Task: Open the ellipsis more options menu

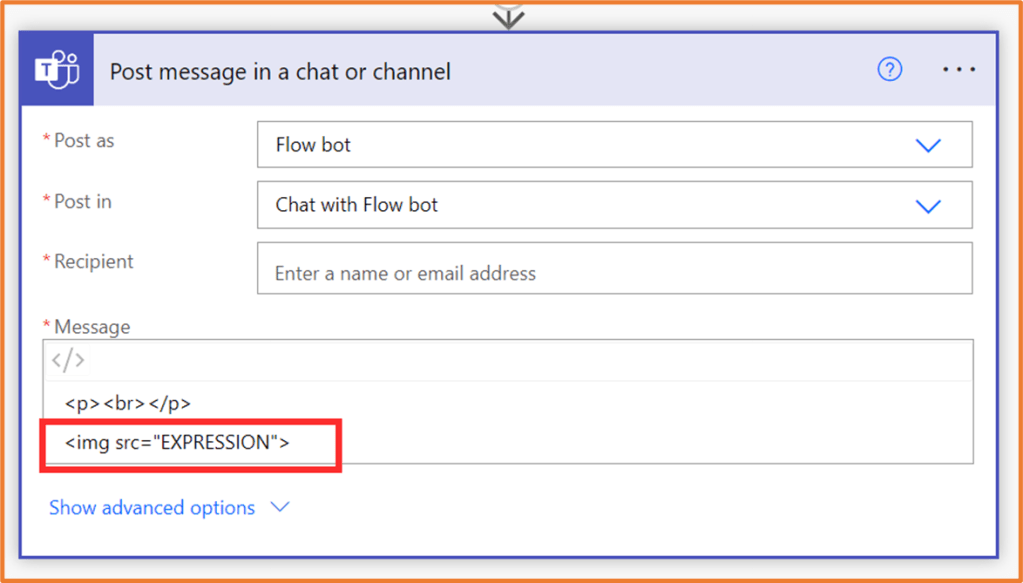Action: 958,70
